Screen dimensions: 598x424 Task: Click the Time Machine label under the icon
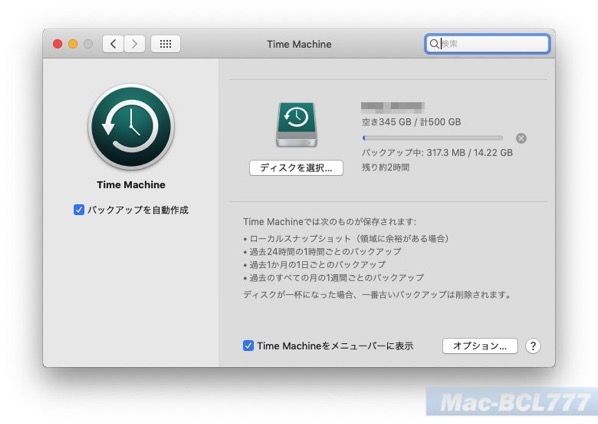pos(131,185)
